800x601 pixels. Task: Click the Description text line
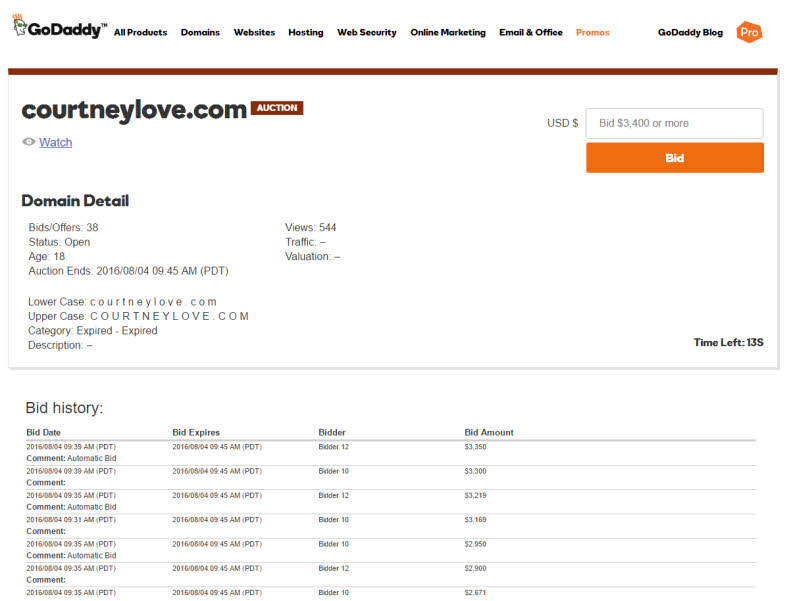pyautogui.click(x=60, y=345)
